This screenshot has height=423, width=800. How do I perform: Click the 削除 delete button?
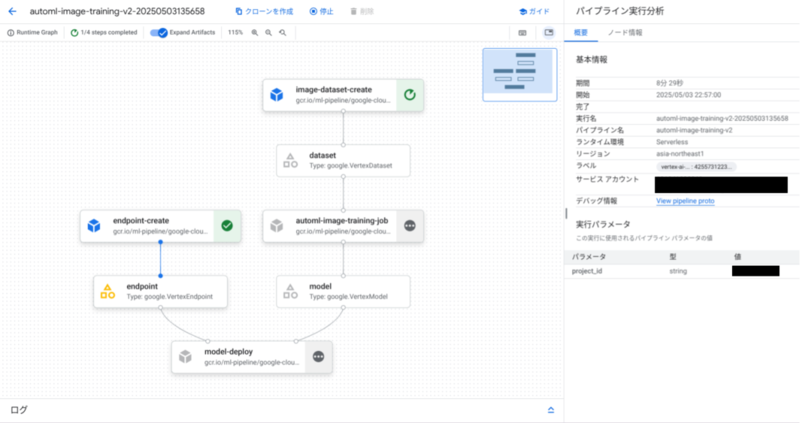[362, 11]
